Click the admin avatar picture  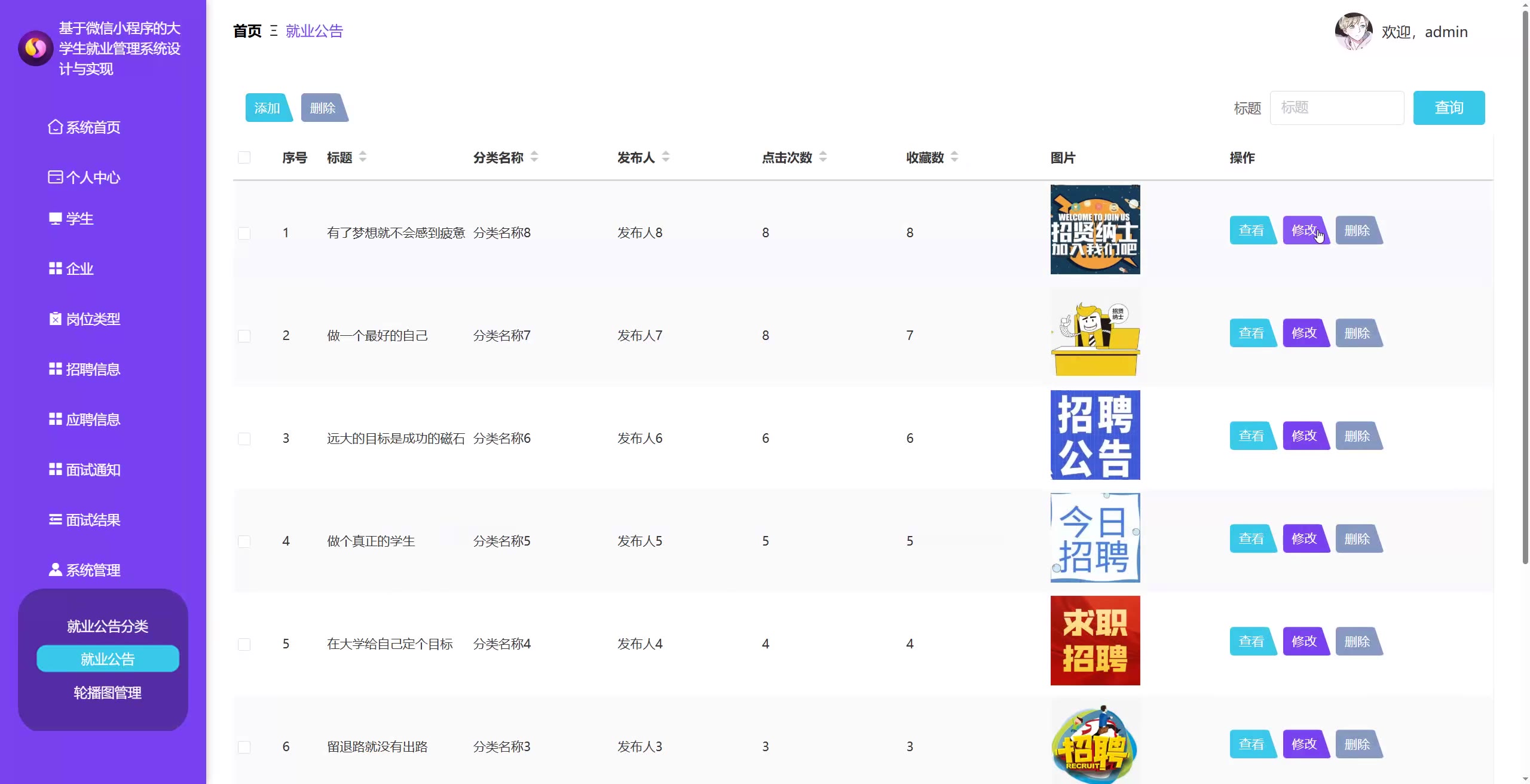pyautogui.click(x=1353, y=32)
